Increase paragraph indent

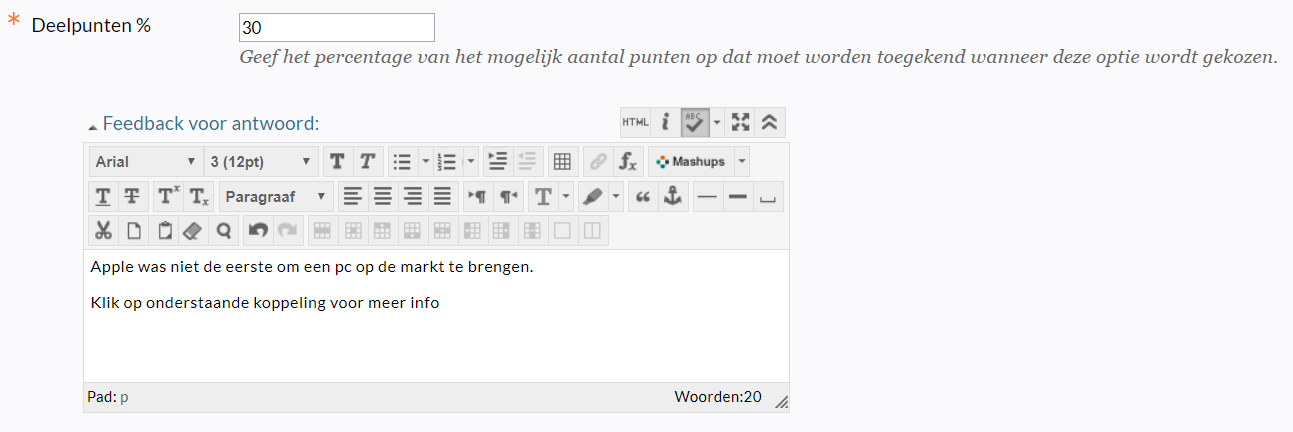[x=497, y=161]
